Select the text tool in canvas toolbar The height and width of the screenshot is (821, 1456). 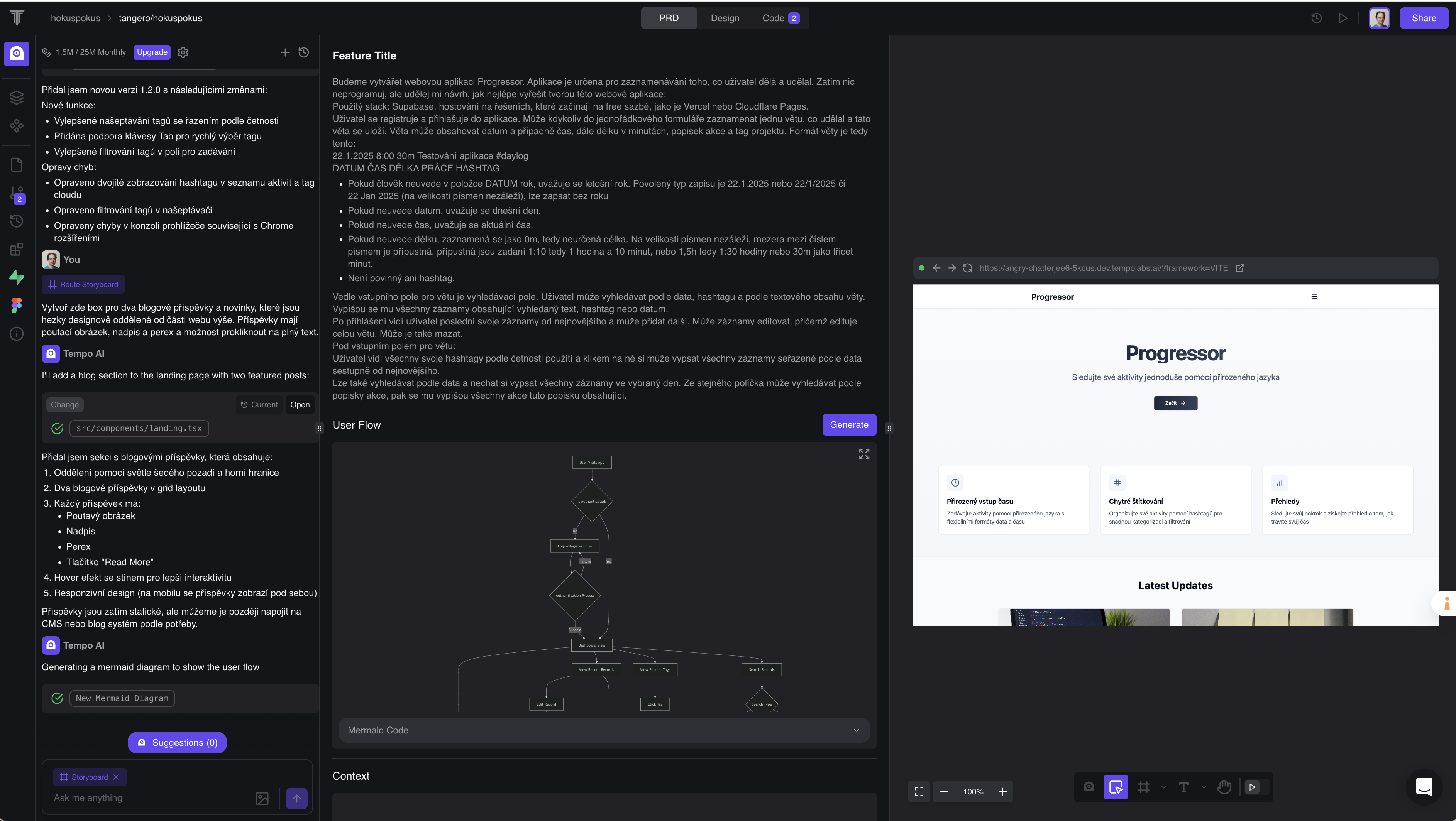pyautogui.click(x=1183, y=787)
